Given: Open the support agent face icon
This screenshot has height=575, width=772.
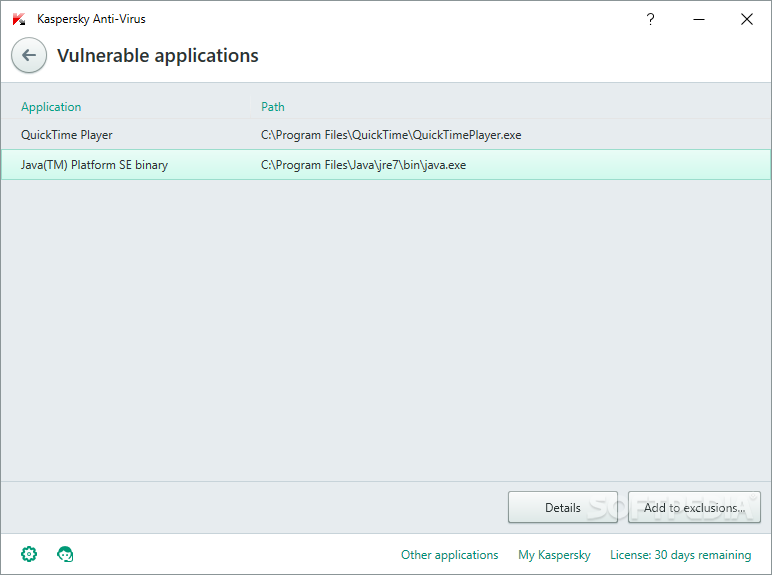Looking at the screenshot, I should [x=65, y=554].
